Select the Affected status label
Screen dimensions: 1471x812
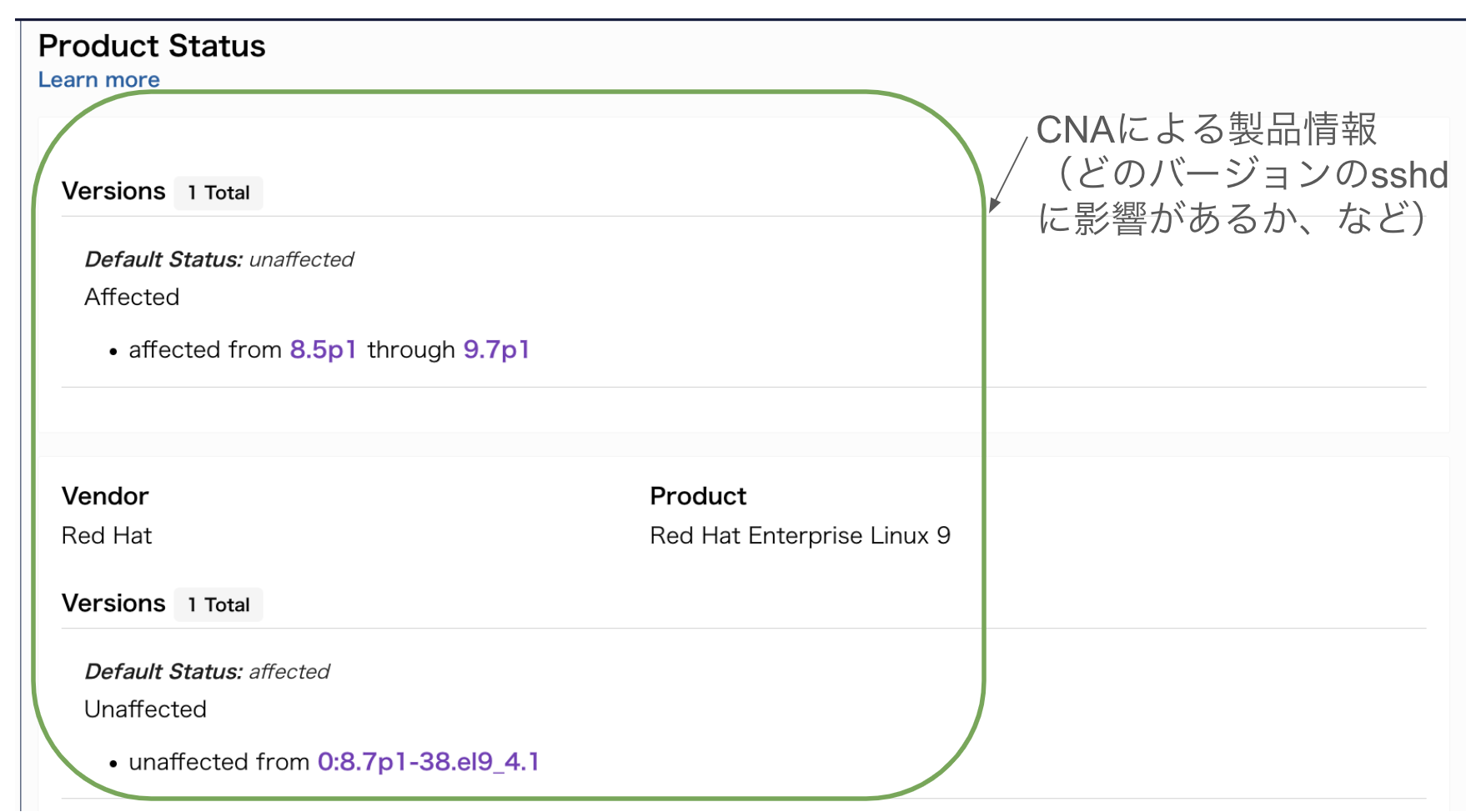(132, 297)
